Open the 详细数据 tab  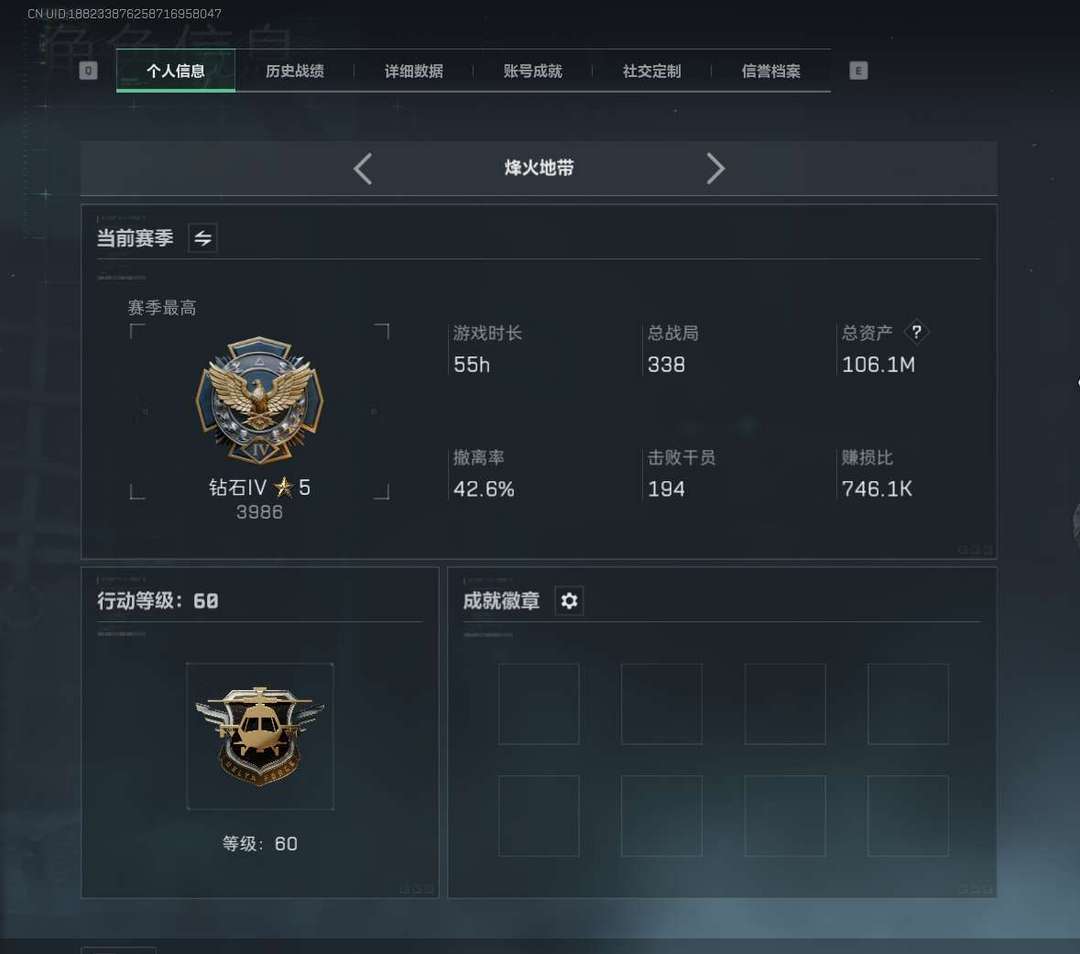[414, 71]
